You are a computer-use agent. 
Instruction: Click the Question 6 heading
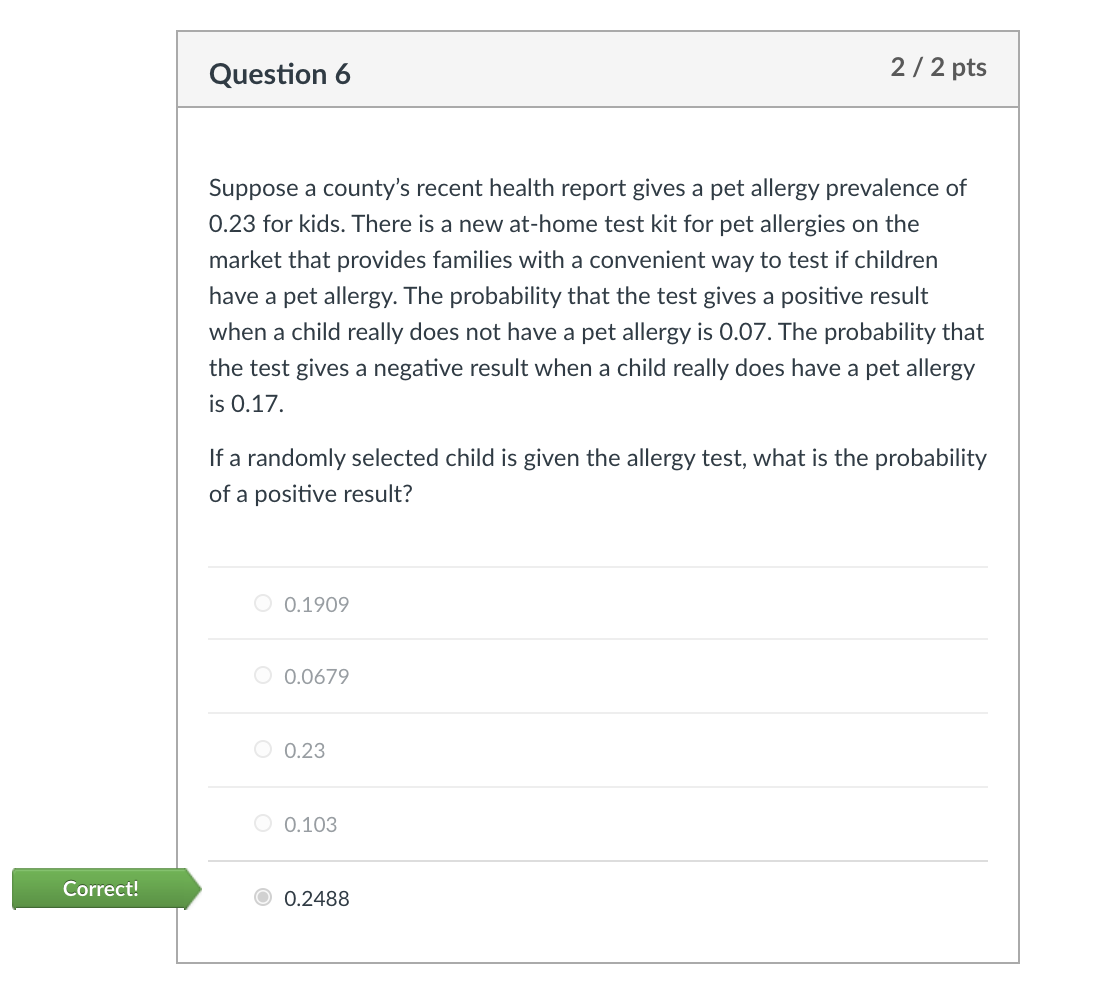(281, 73)
